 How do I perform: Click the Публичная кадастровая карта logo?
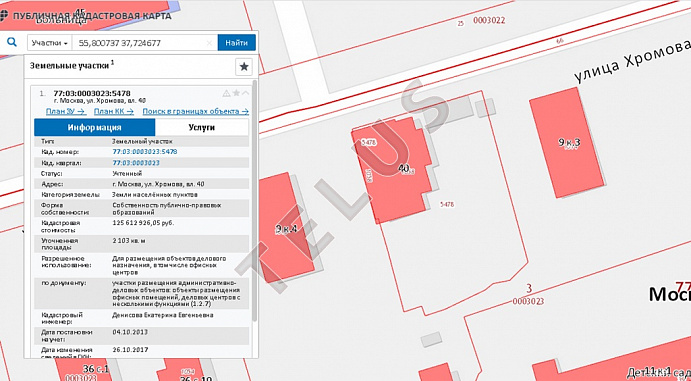pyautogui.click(x=86, y=16)
